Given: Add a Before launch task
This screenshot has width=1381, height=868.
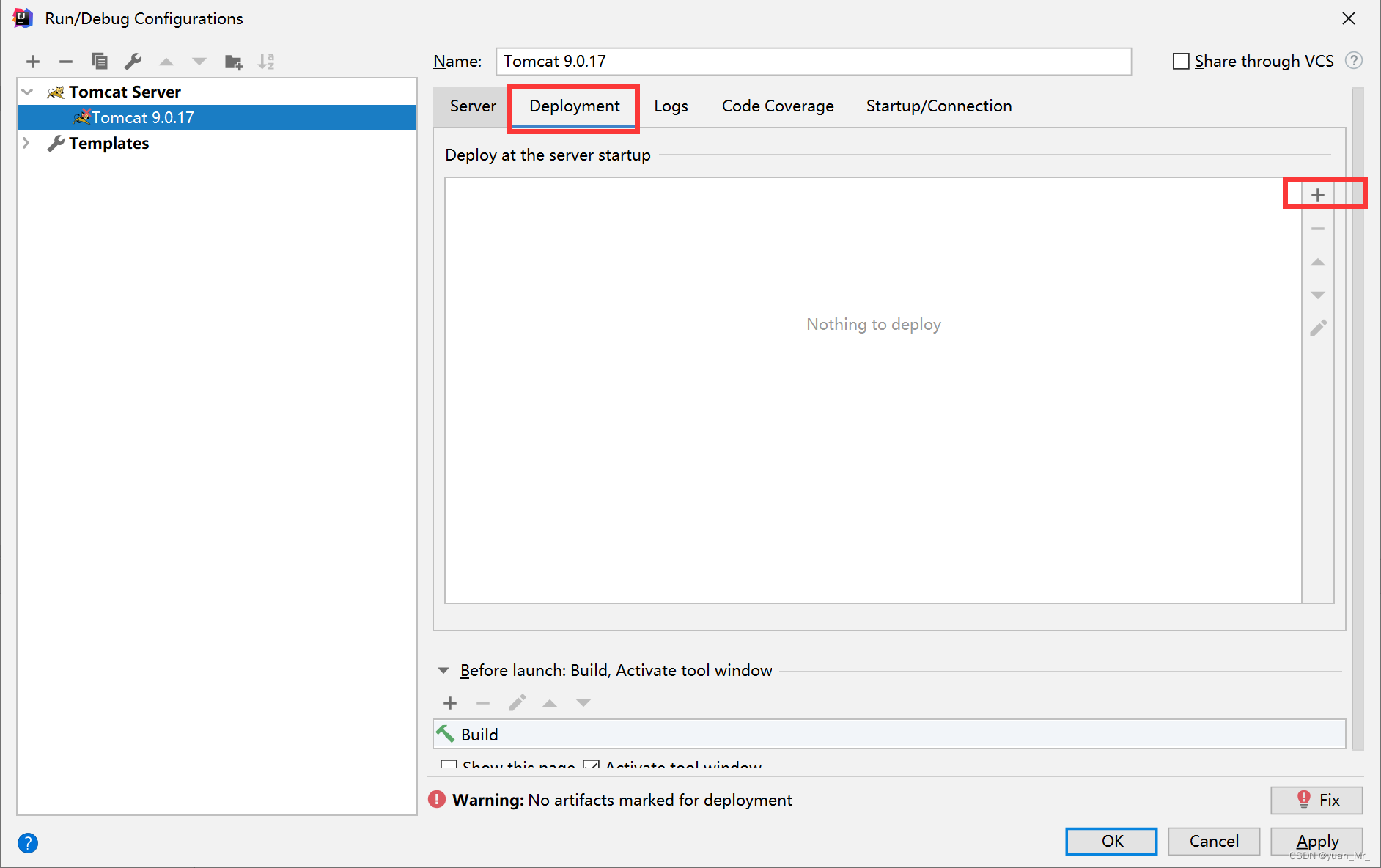Looking at the screenshot, I should 450,703.
